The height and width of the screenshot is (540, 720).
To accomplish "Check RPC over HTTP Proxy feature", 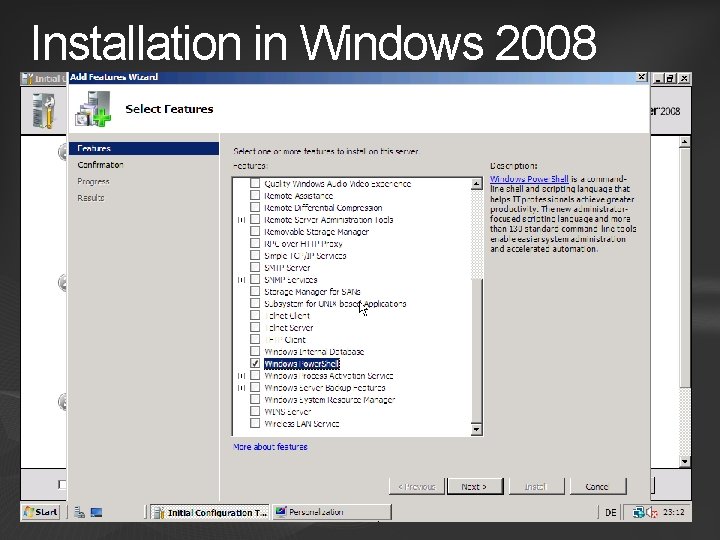I will click(x=255, y=243).
